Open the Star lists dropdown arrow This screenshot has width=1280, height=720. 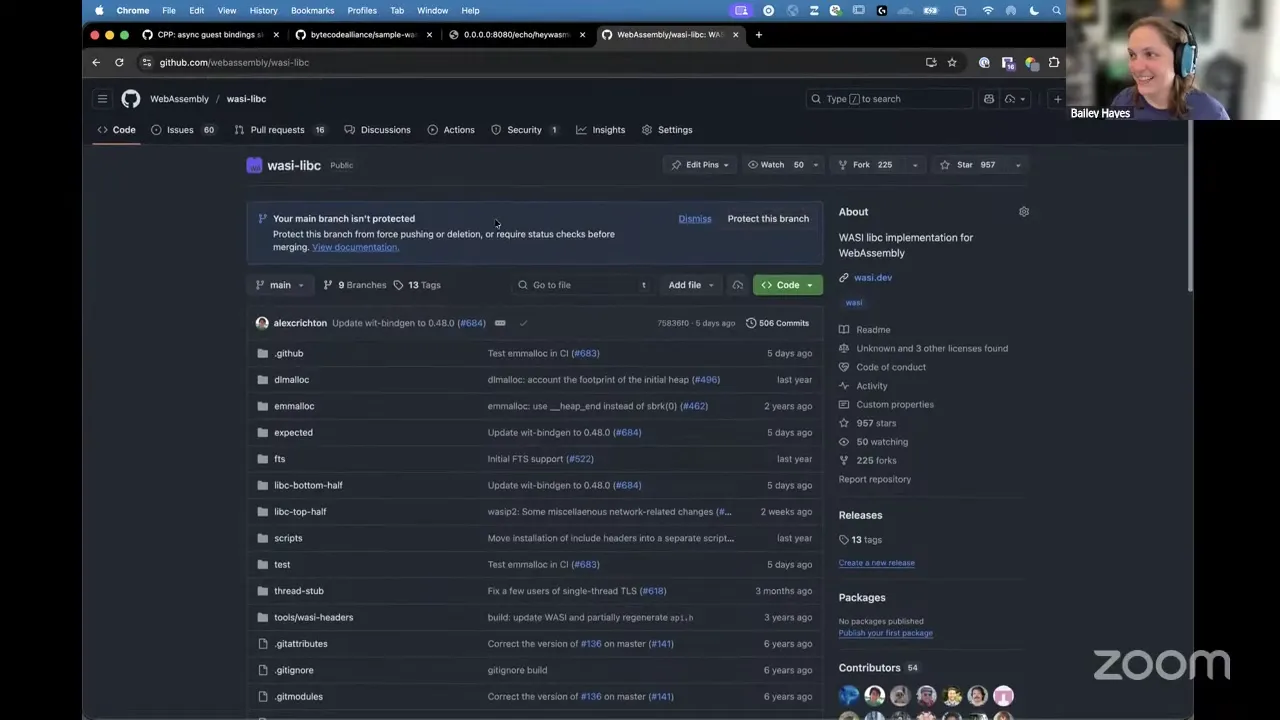[1018, 165]
